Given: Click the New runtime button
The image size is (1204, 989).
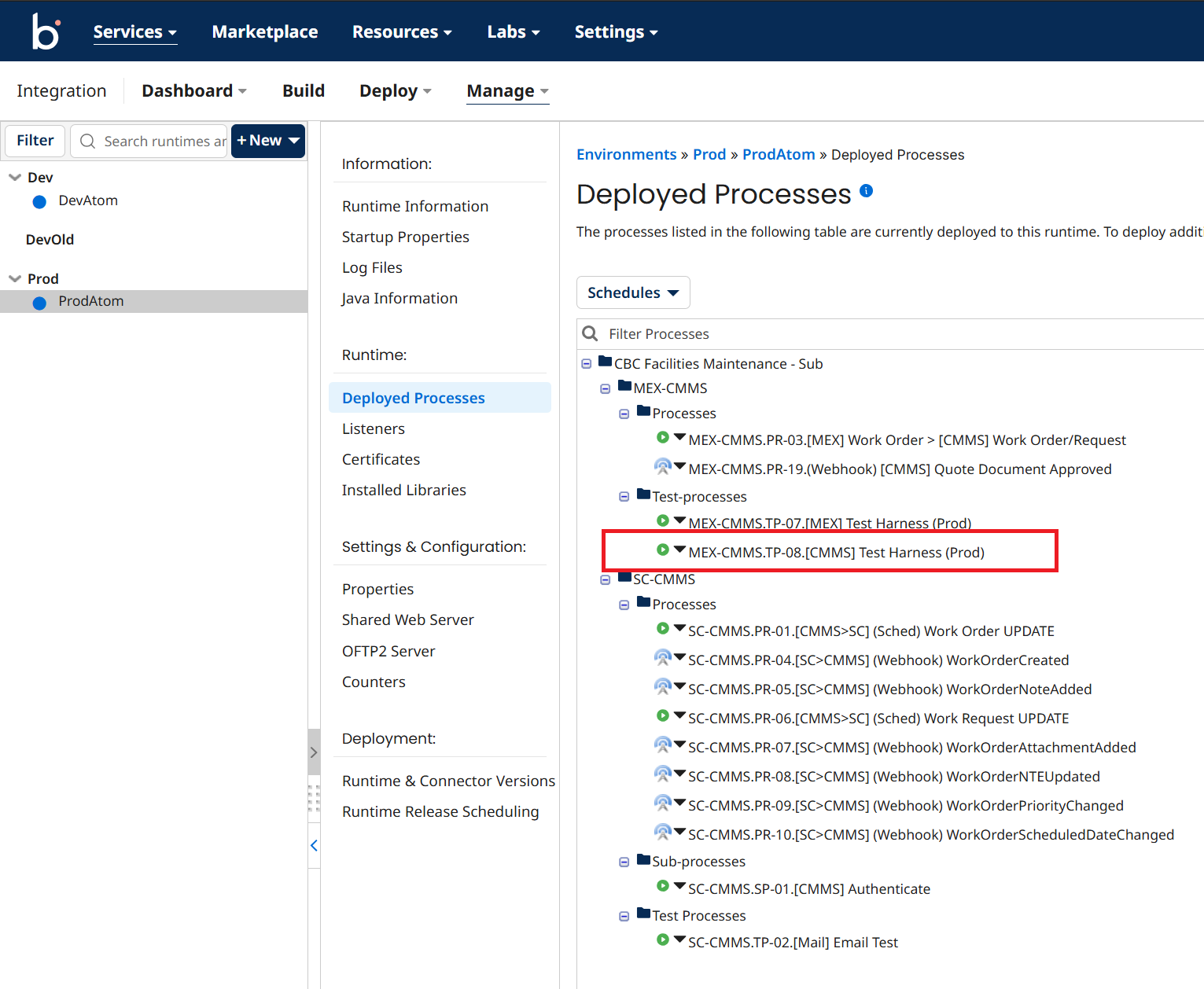Looking at the screenshot, I should click(x=267, y=141).
